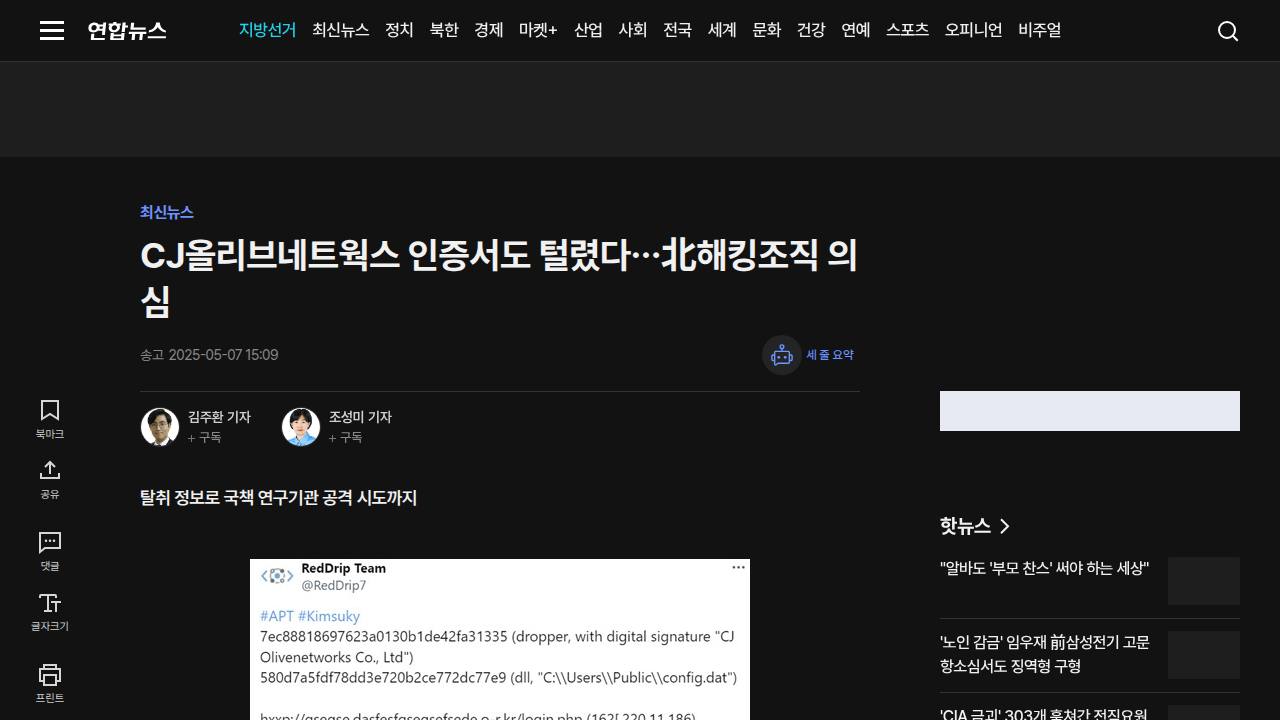Click subheading 탈취 정보로 국책 연구기관 공격
Viewport: 1280px width, 720px height.
pyautogui.click(x=278, y=498)
